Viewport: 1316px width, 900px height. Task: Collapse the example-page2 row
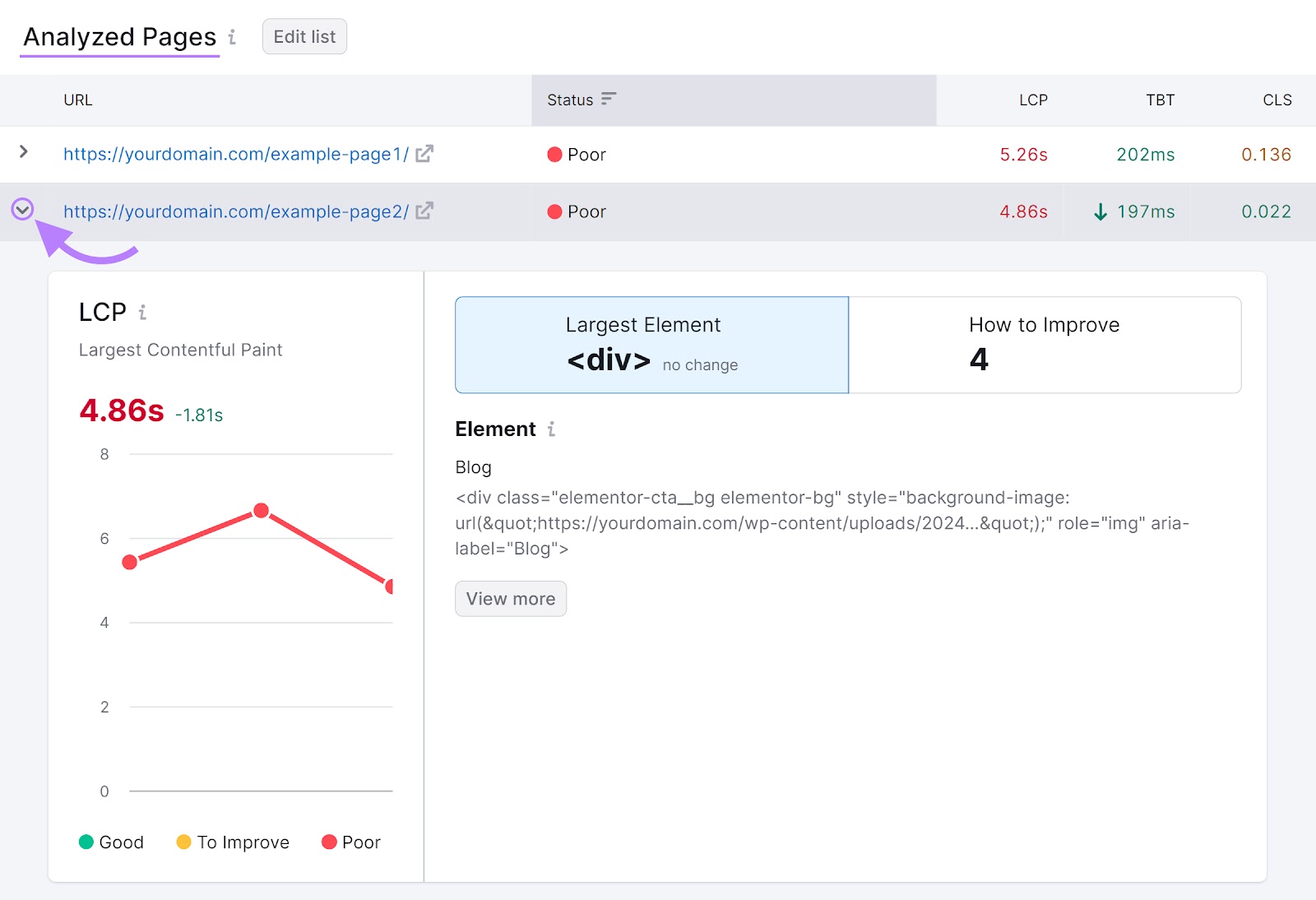click(22, 210)
